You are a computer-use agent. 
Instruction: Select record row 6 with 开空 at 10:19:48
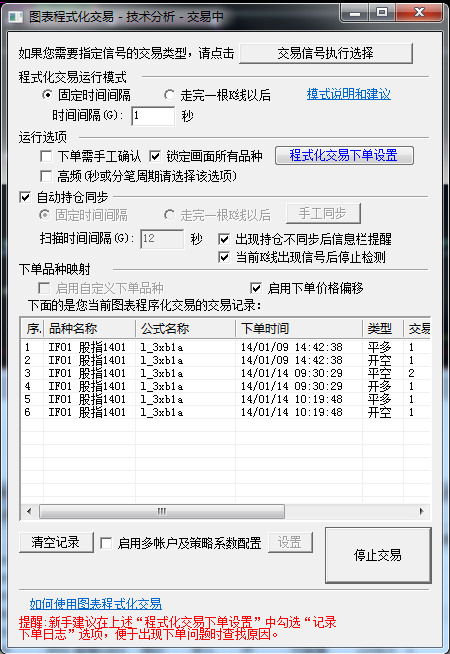pyautogui.click(x=225, y=412)
